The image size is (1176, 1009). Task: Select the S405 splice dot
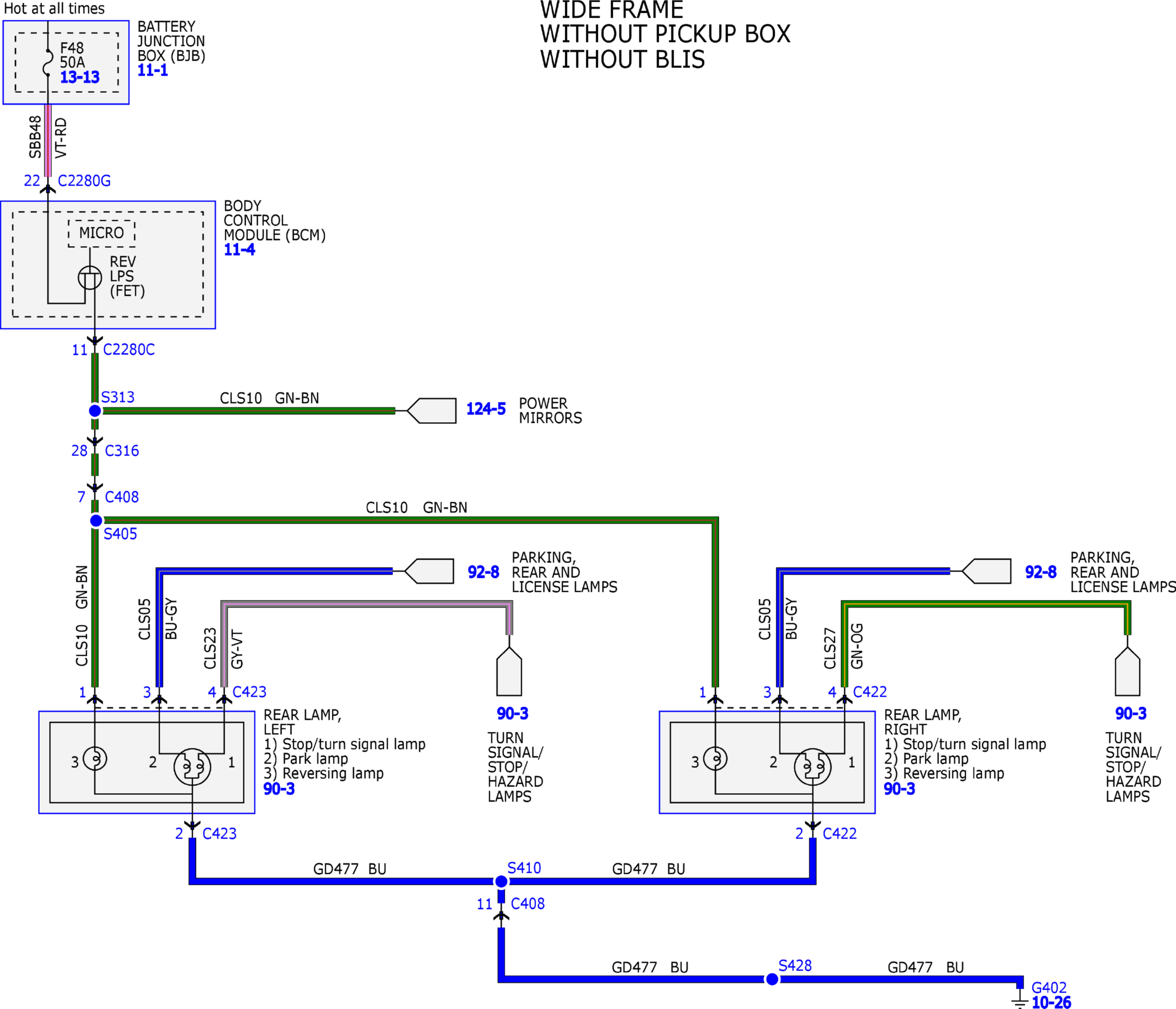97,521
